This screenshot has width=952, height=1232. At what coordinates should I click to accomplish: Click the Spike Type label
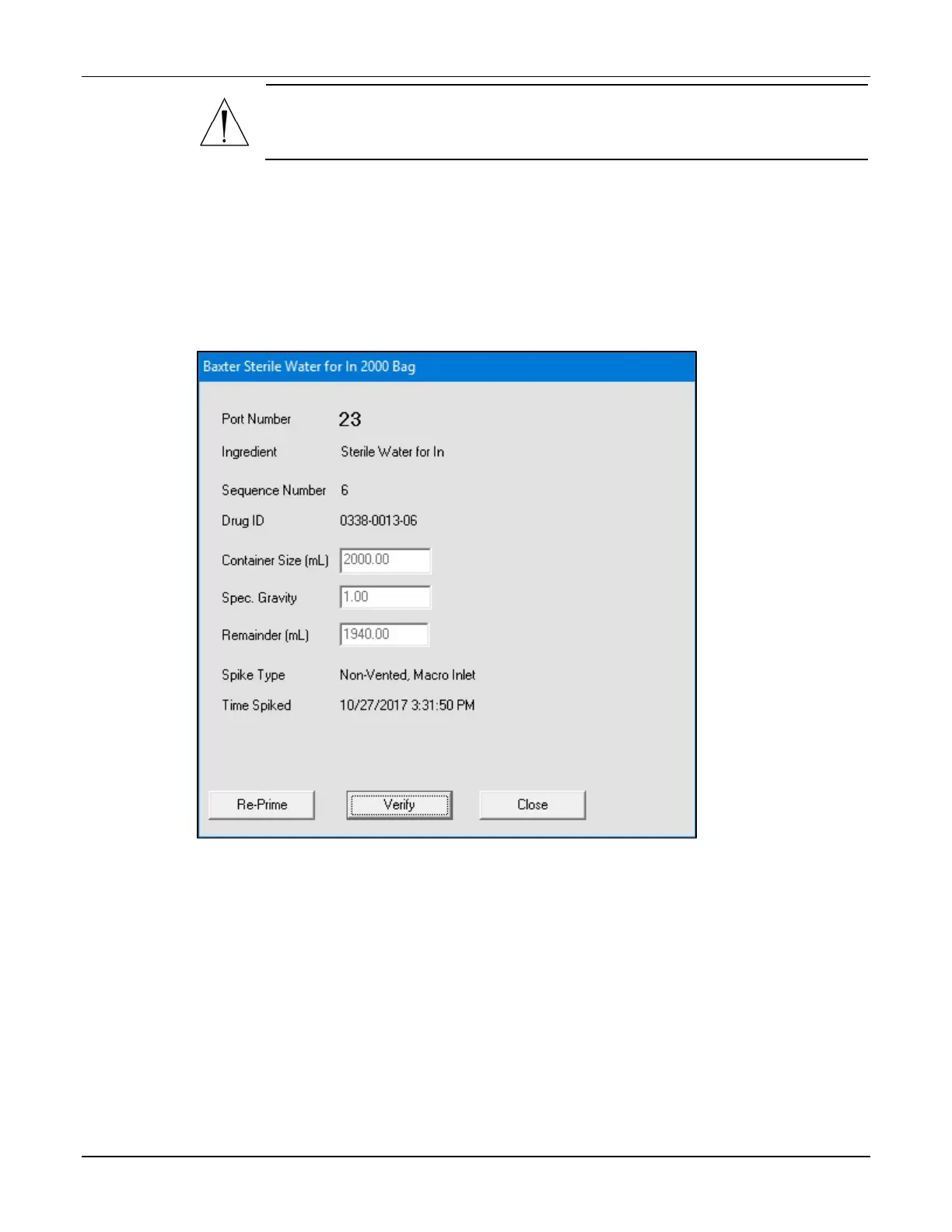pos(253,675)
